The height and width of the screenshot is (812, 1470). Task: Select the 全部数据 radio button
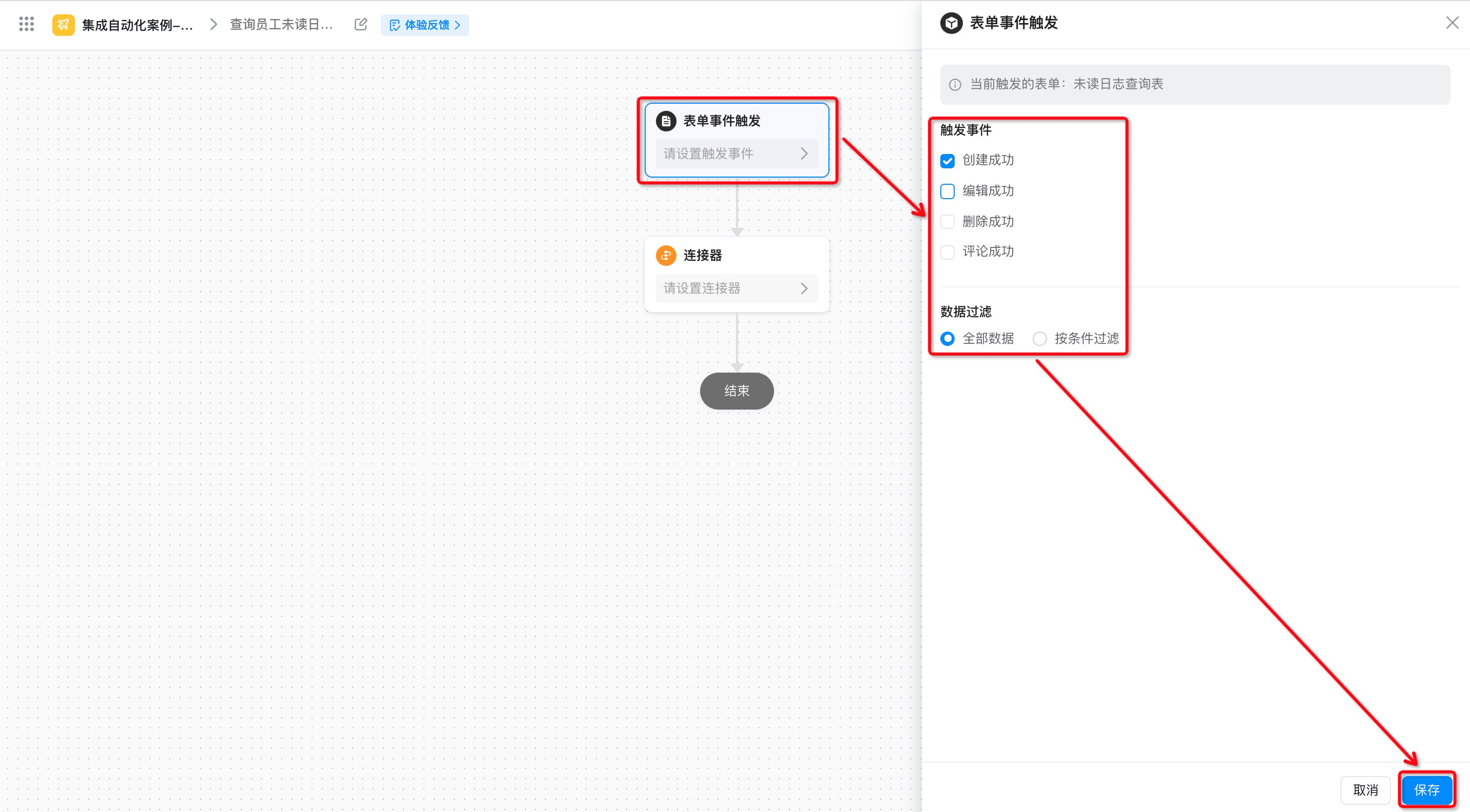pos(947,339)
